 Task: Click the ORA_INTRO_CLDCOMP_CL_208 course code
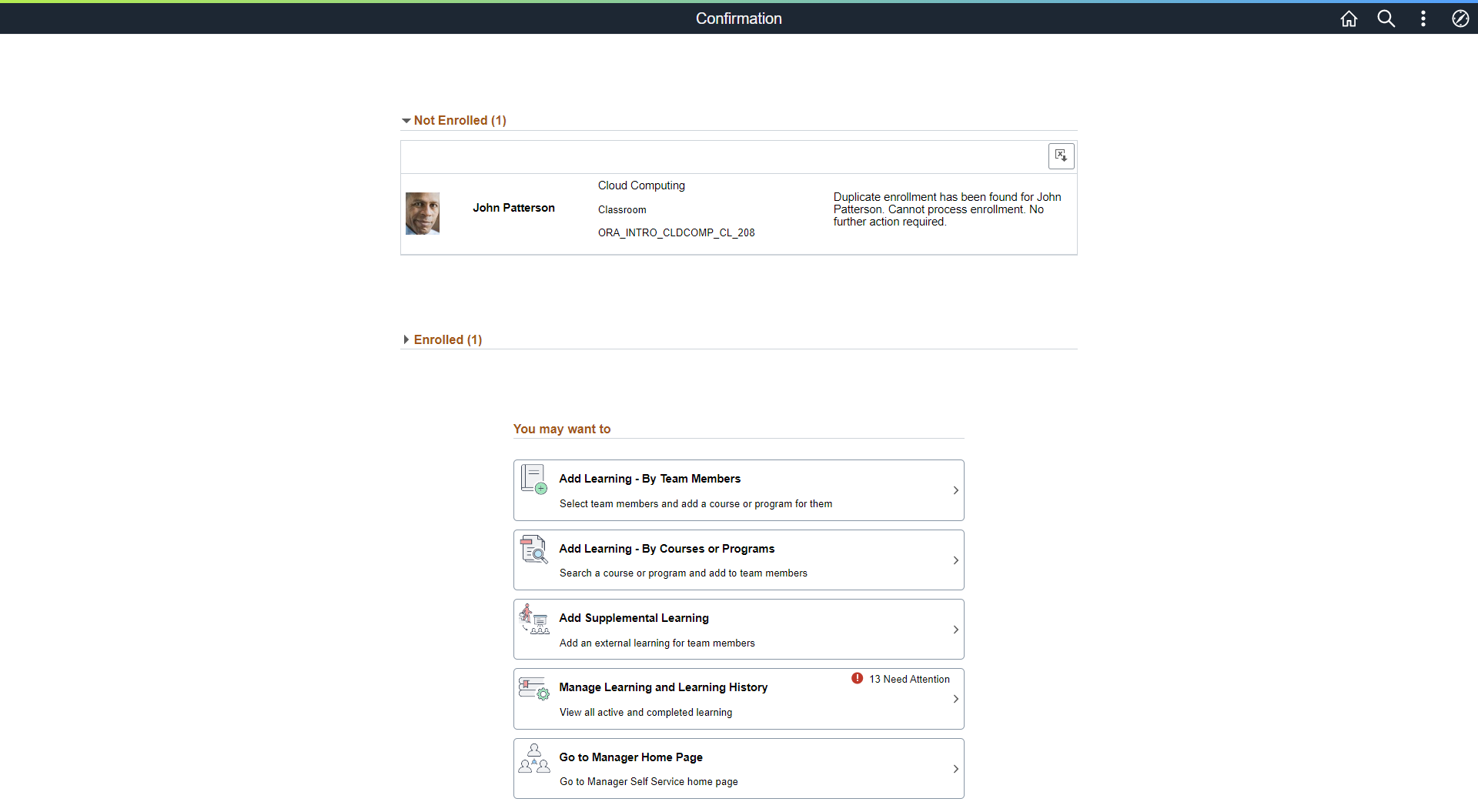[676, 232]
